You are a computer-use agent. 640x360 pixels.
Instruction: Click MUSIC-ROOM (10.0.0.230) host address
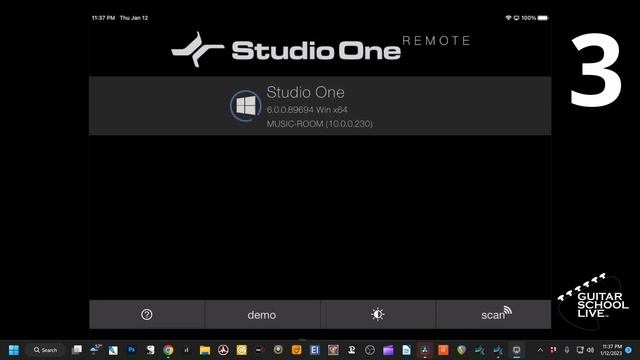[x=320, y=124]
